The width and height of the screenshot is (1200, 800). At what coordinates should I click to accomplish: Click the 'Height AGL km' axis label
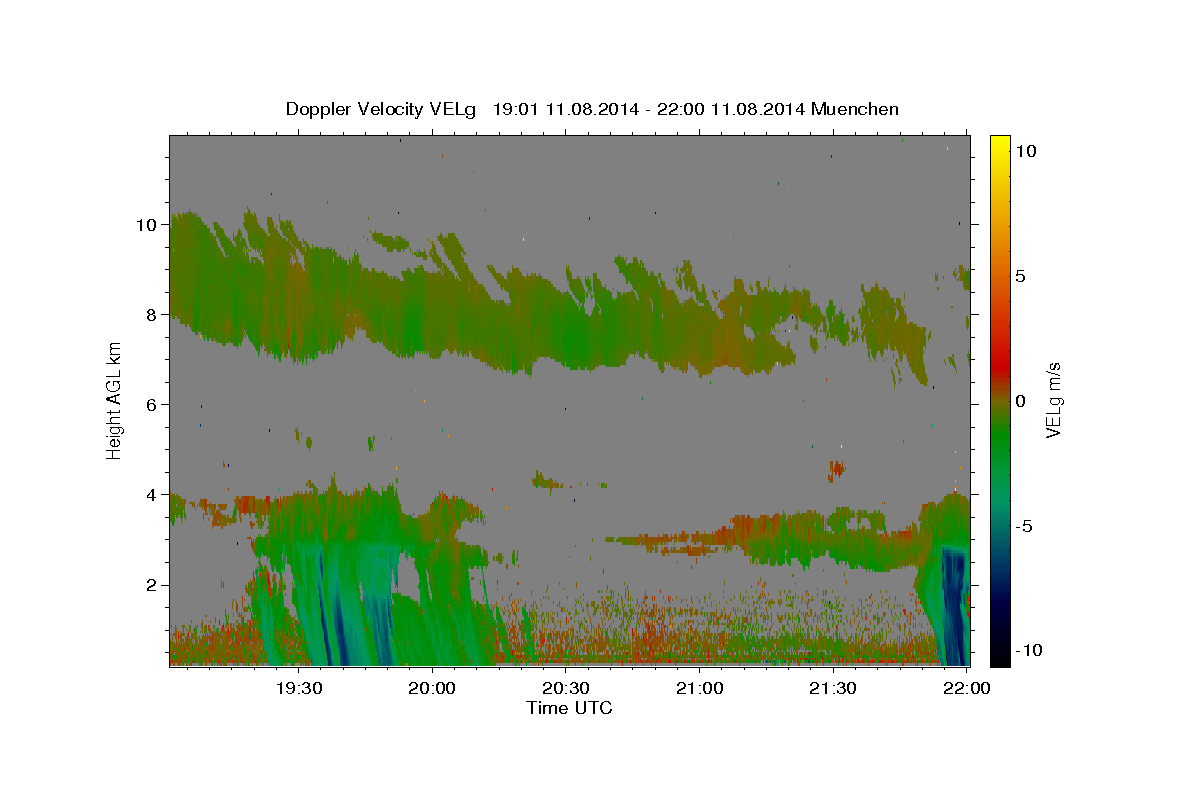pos(114,400)
